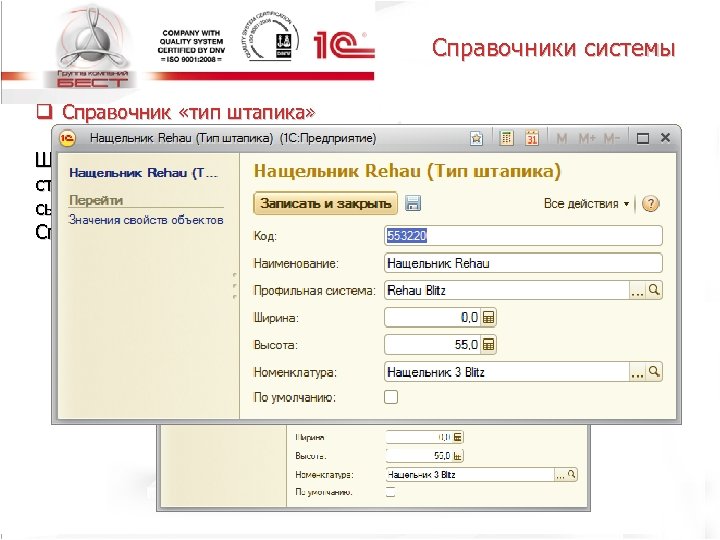The image size is (720, 540).
Task: Click the Перейти section header in navigation panel
Action: tap(96, 200)
